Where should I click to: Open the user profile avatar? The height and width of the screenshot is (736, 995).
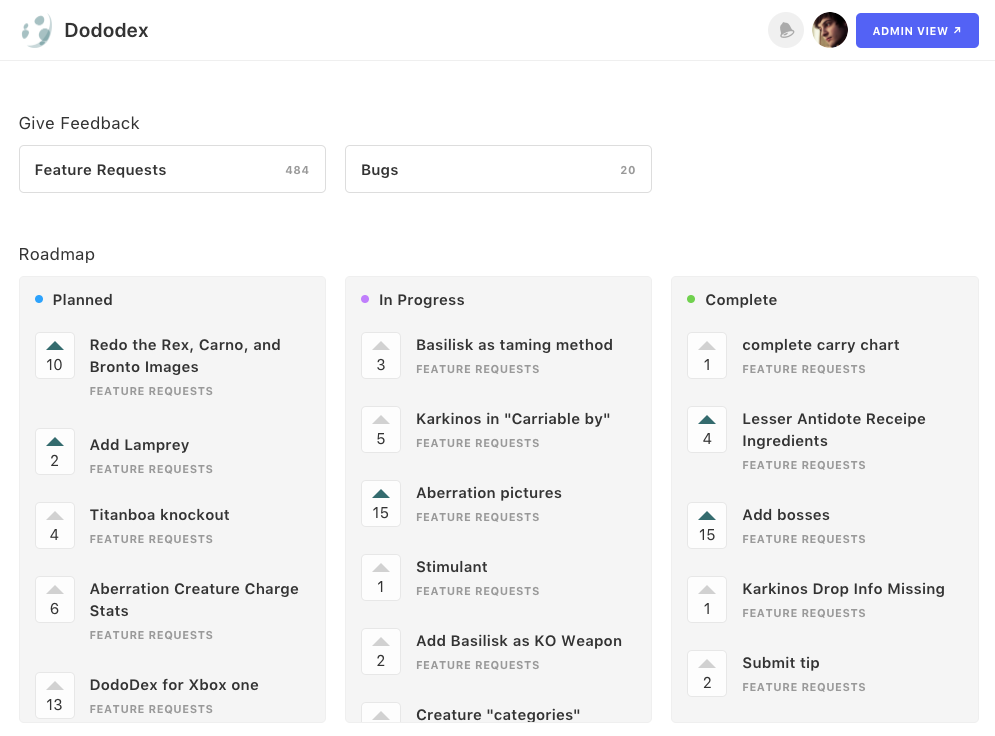(830, 30)
